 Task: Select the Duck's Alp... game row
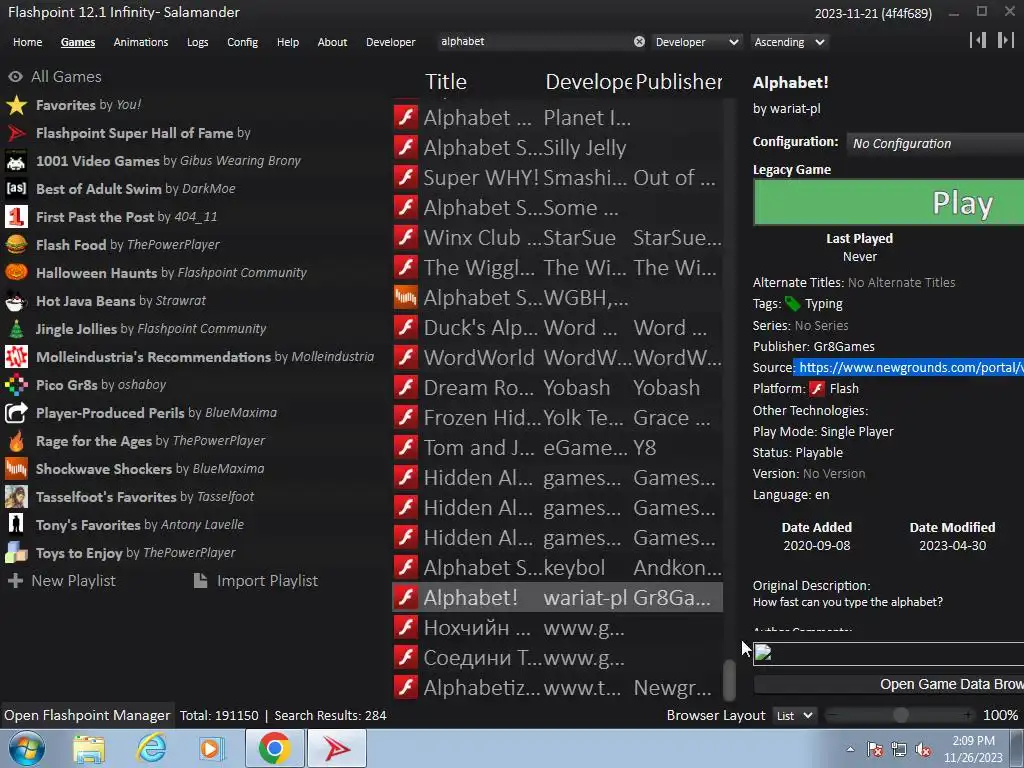(x=557, y=328)
